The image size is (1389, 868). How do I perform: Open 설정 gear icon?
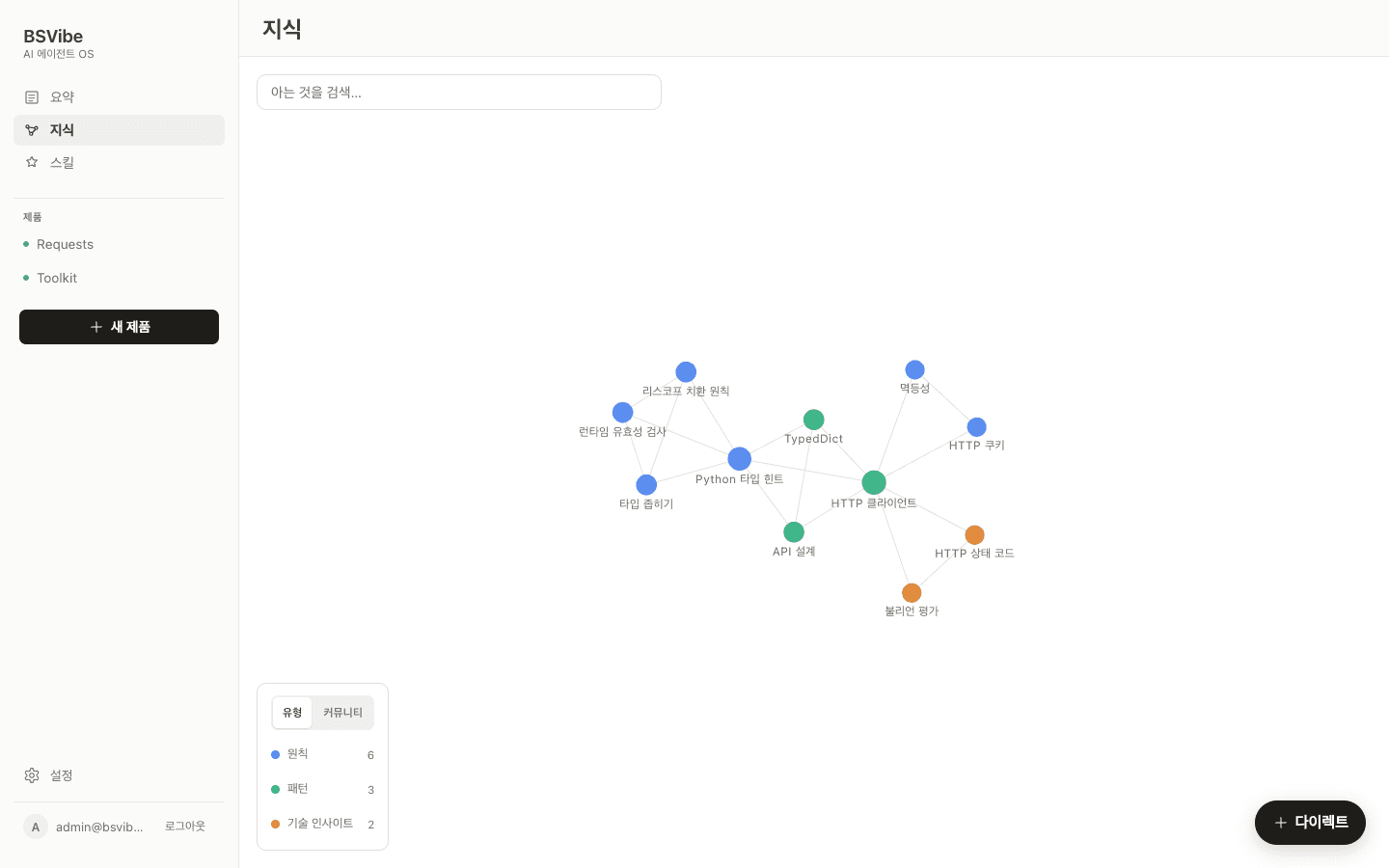pyautogui.click(x=32, y=775)
